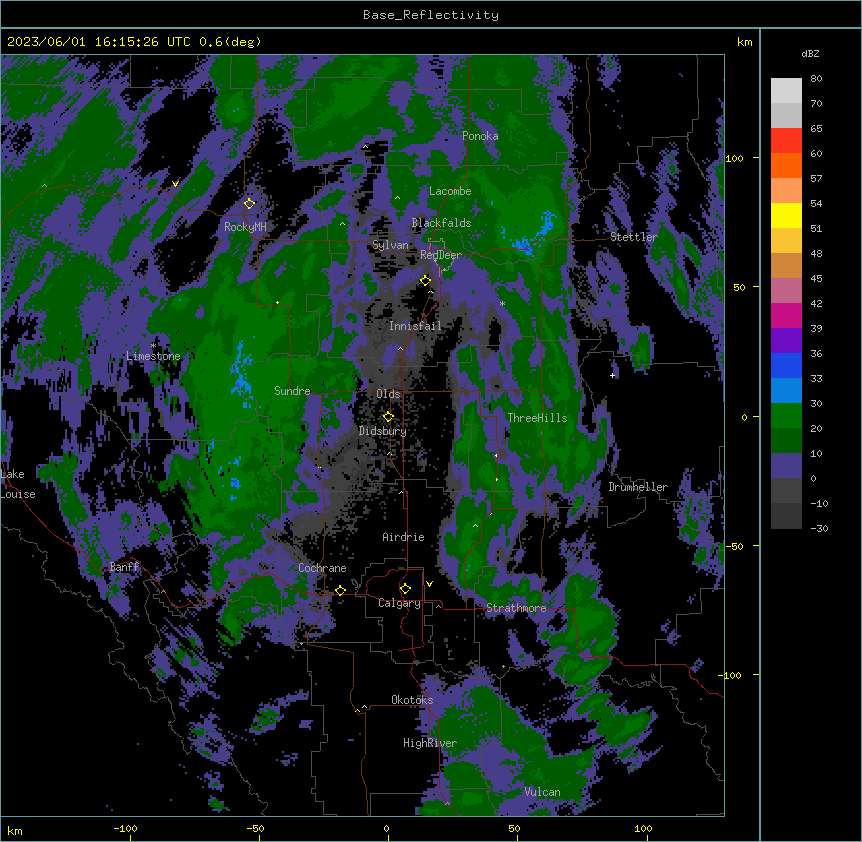Click the Banff label
The image size is (862, 842).
pyautogui.click(x=125, y=567)
